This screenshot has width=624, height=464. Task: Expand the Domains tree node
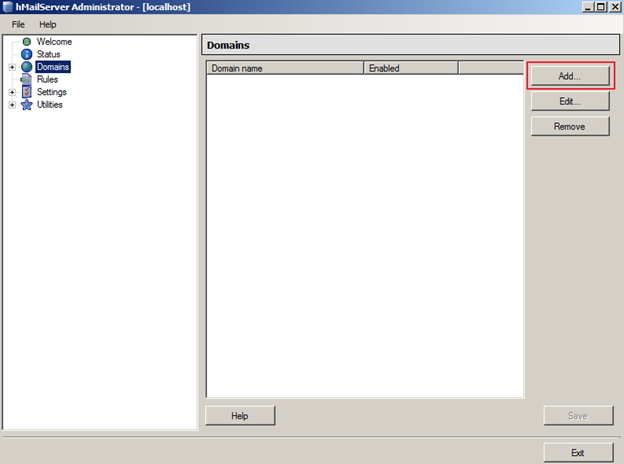click(x=12, y=67)
